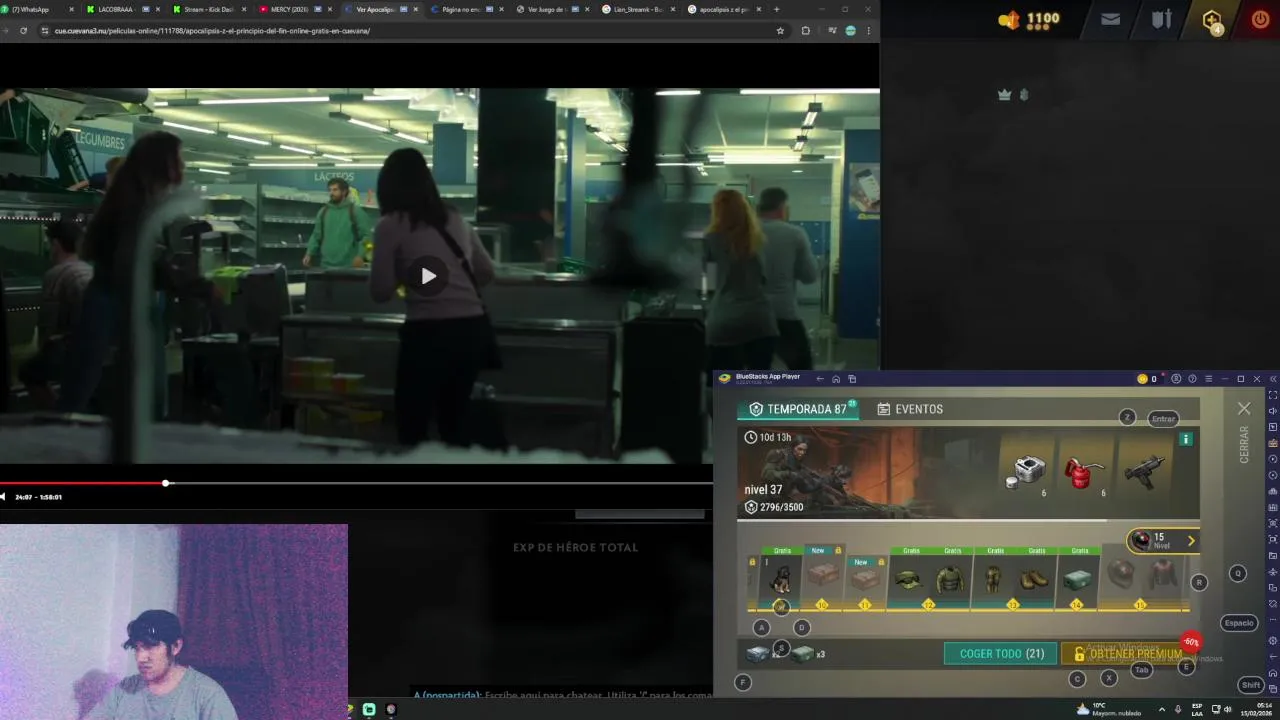1280x720 pixels.
Task: Open BlueStacks settings gear in the sidebar
Action: pos(1272,640)
